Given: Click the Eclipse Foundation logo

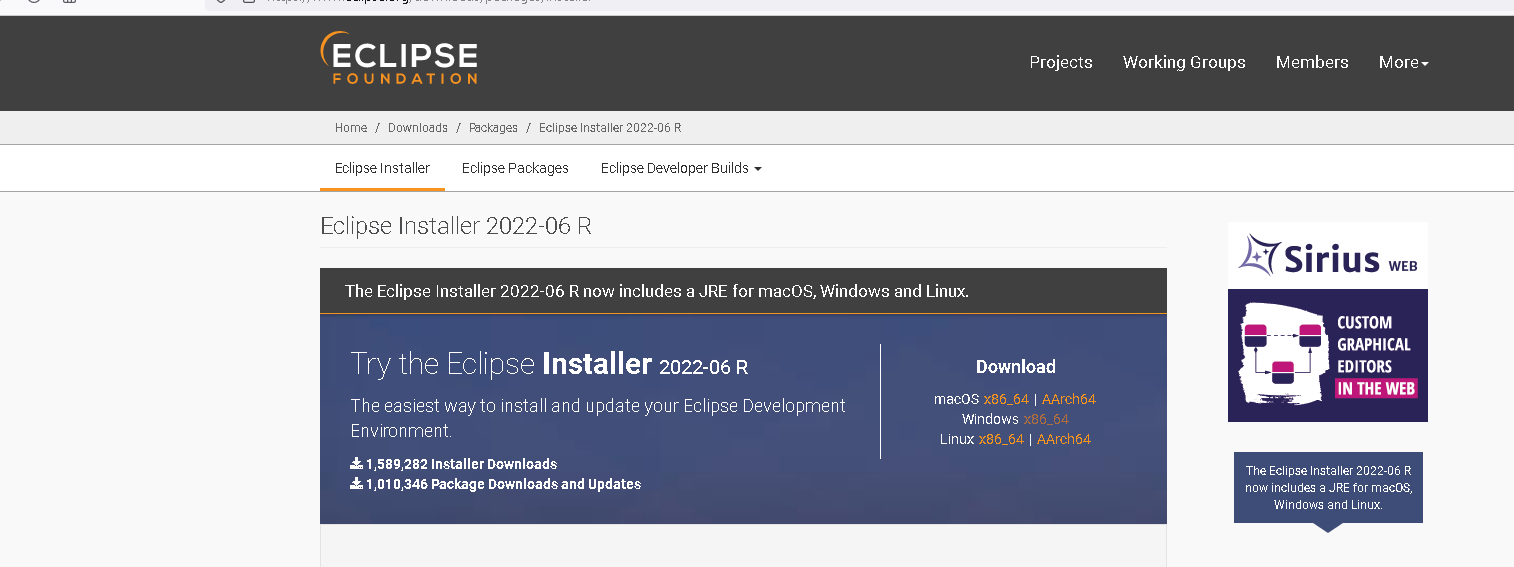Looking at the screenshot, I should [398, 58].
